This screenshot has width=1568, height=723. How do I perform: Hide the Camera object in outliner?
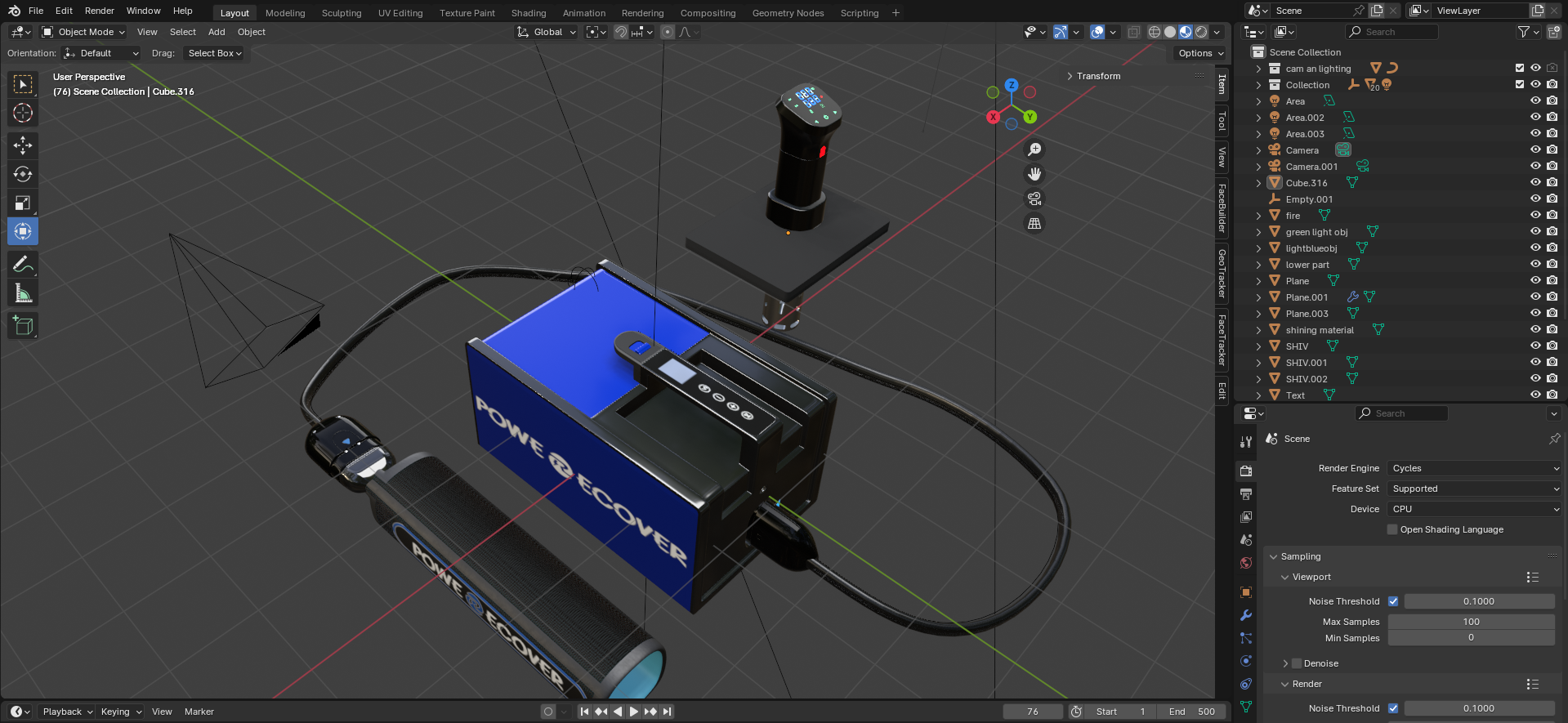coord(1535,150)
